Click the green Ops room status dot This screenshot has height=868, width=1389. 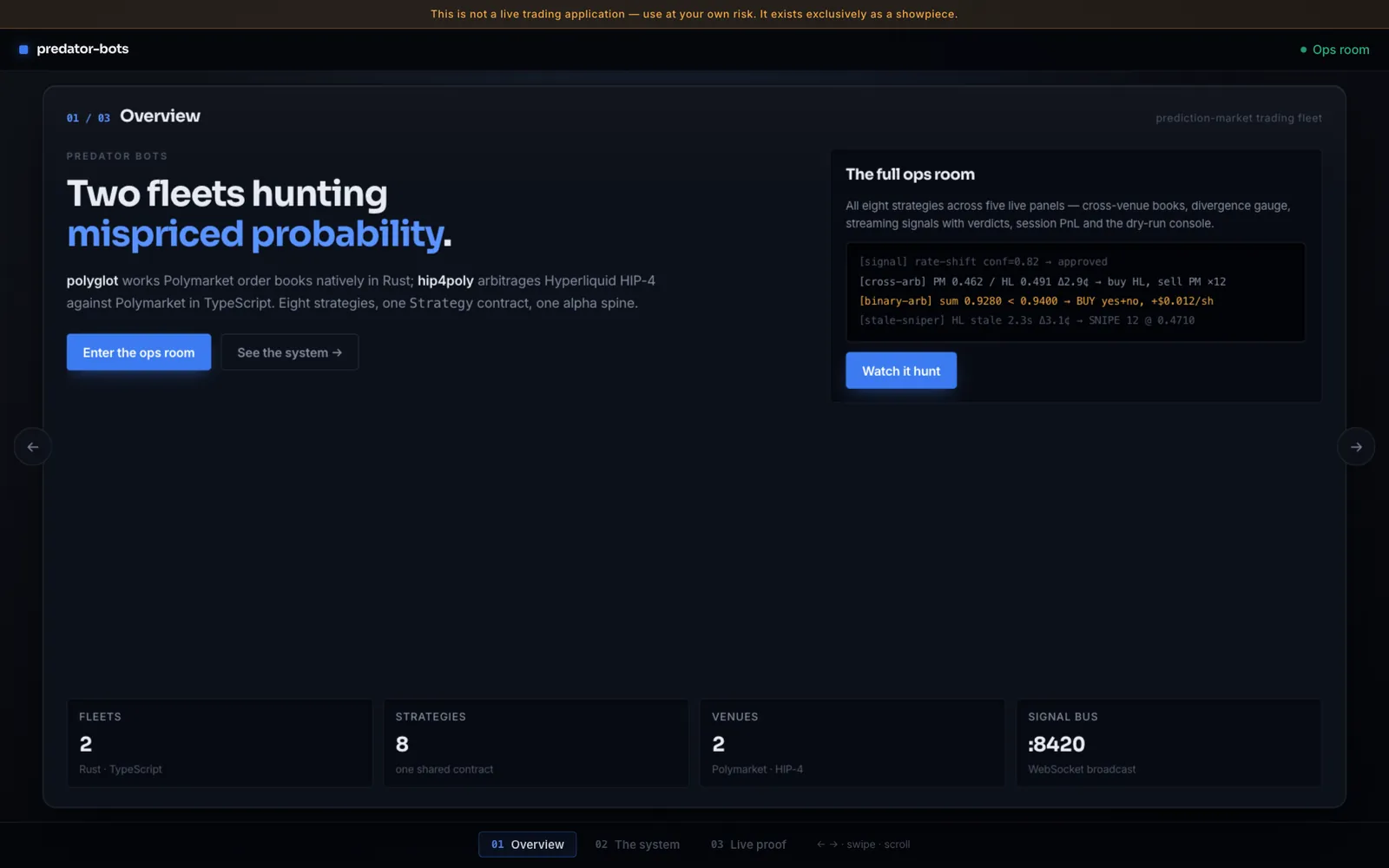tap(1303, 49)
